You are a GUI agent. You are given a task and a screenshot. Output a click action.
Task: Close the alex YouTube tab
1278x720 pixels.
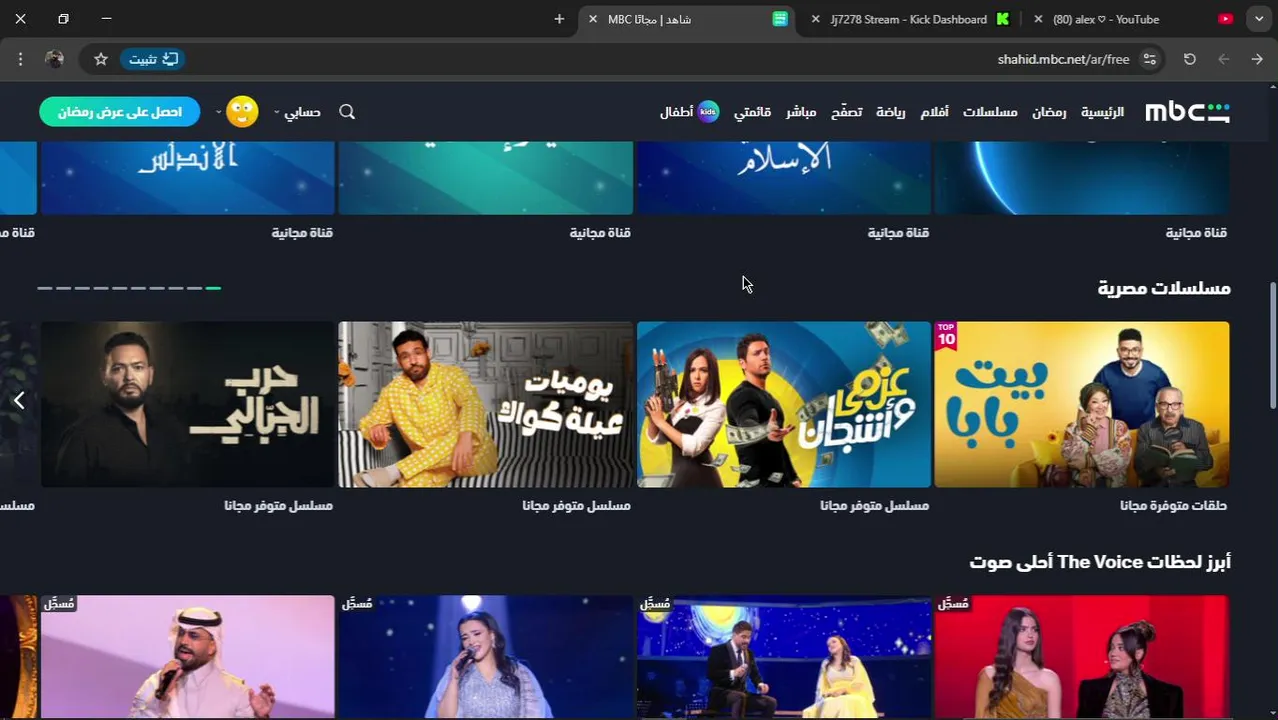click(x=1038, y=19)
